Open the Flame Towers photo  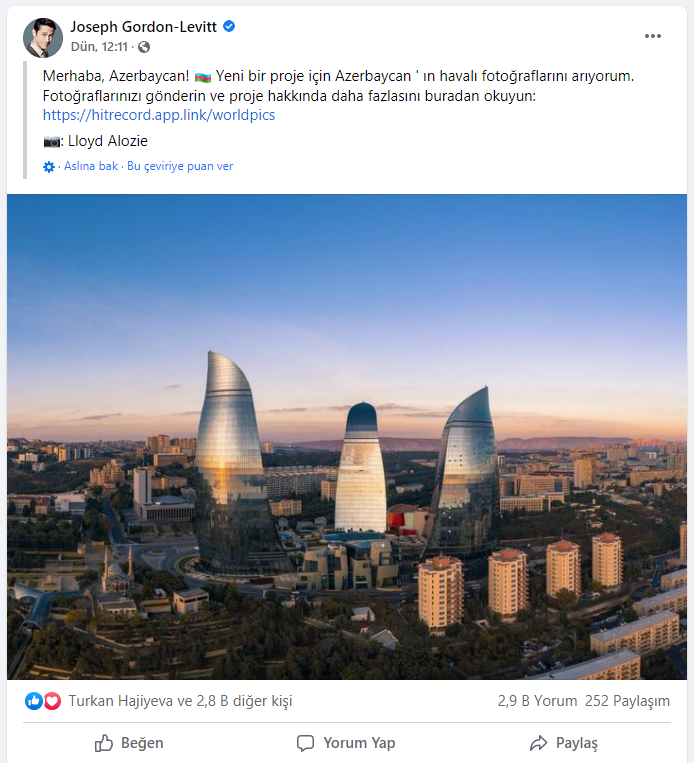pos(347,436)
